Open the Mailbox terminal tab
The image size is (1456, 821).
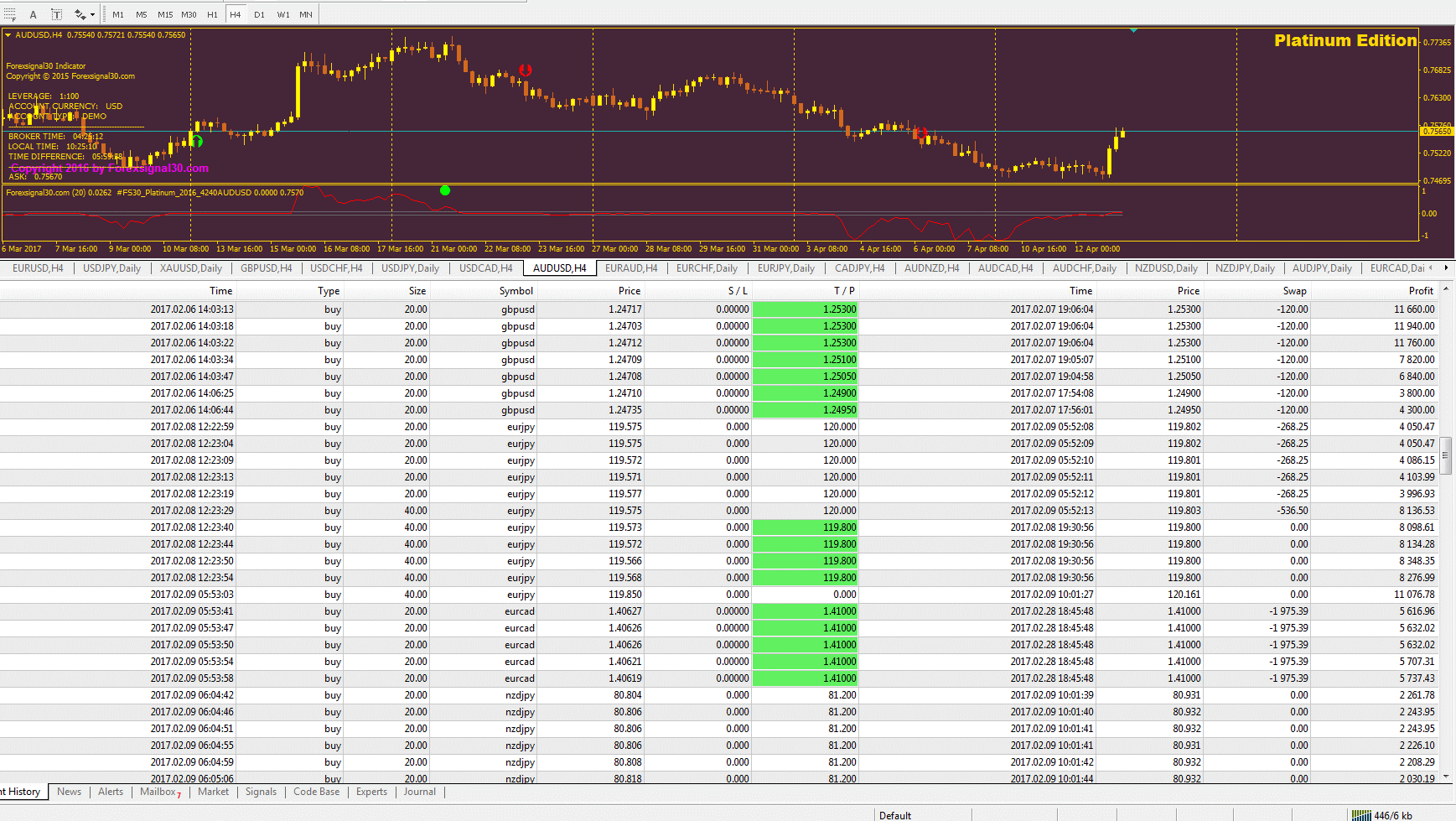point(160,792)
